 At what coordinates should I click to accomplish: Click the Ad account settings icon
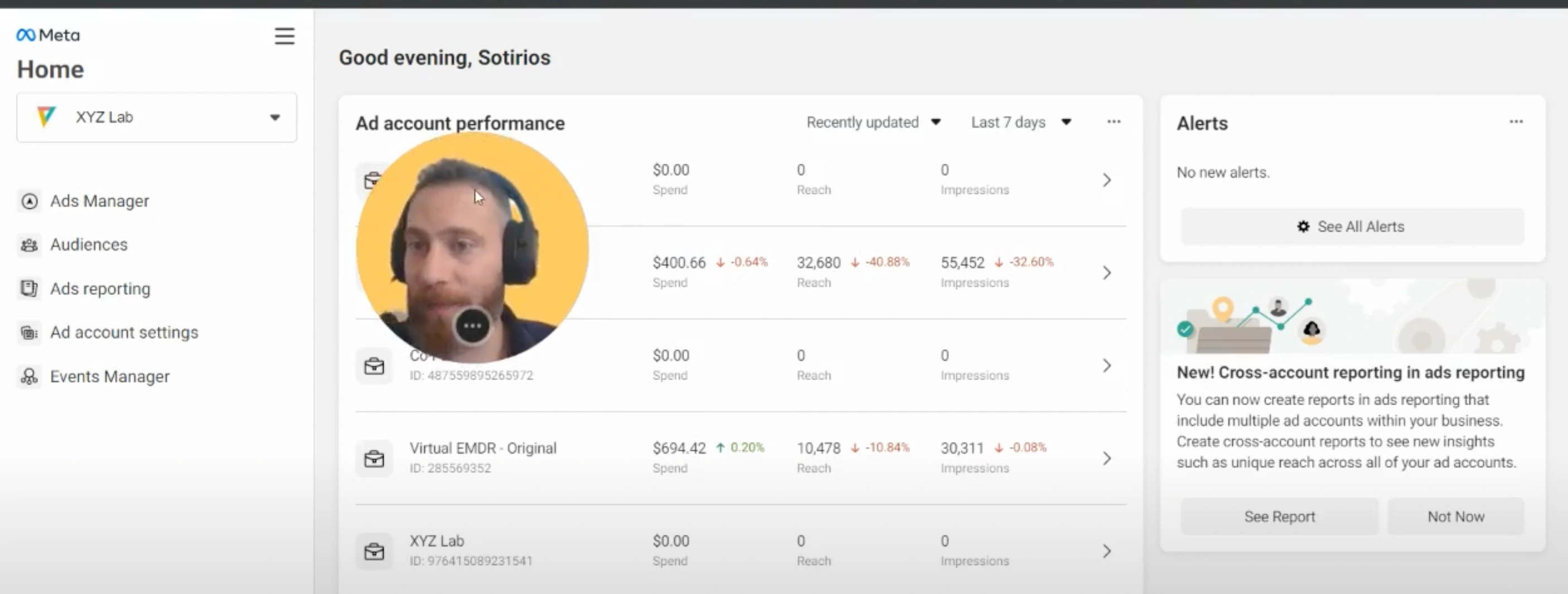tap(29, 333)
